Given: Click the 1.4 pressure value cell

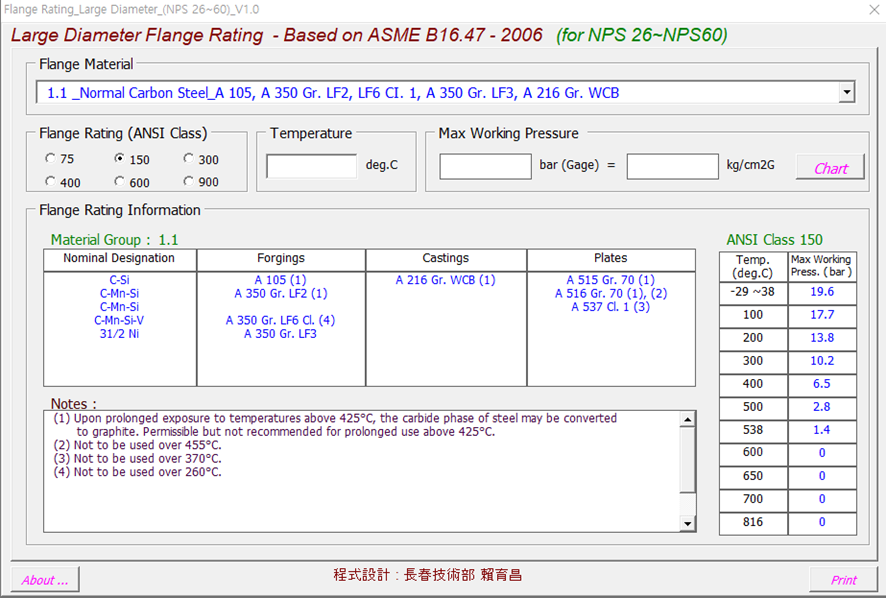Looking at the screenshot, I should click(822, 430).
